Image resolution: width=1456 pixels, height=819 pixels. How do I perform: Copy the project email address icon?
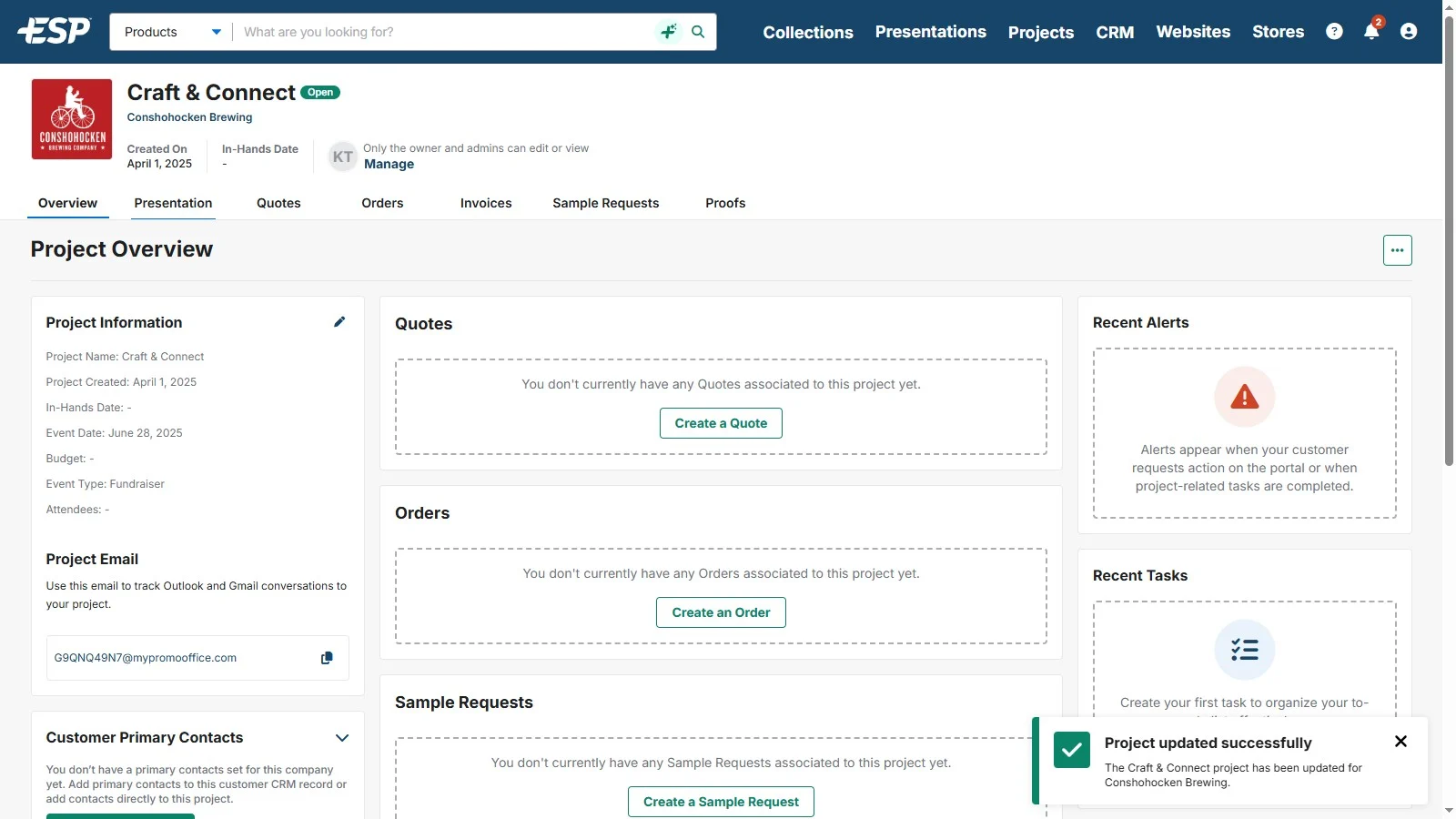327,658
